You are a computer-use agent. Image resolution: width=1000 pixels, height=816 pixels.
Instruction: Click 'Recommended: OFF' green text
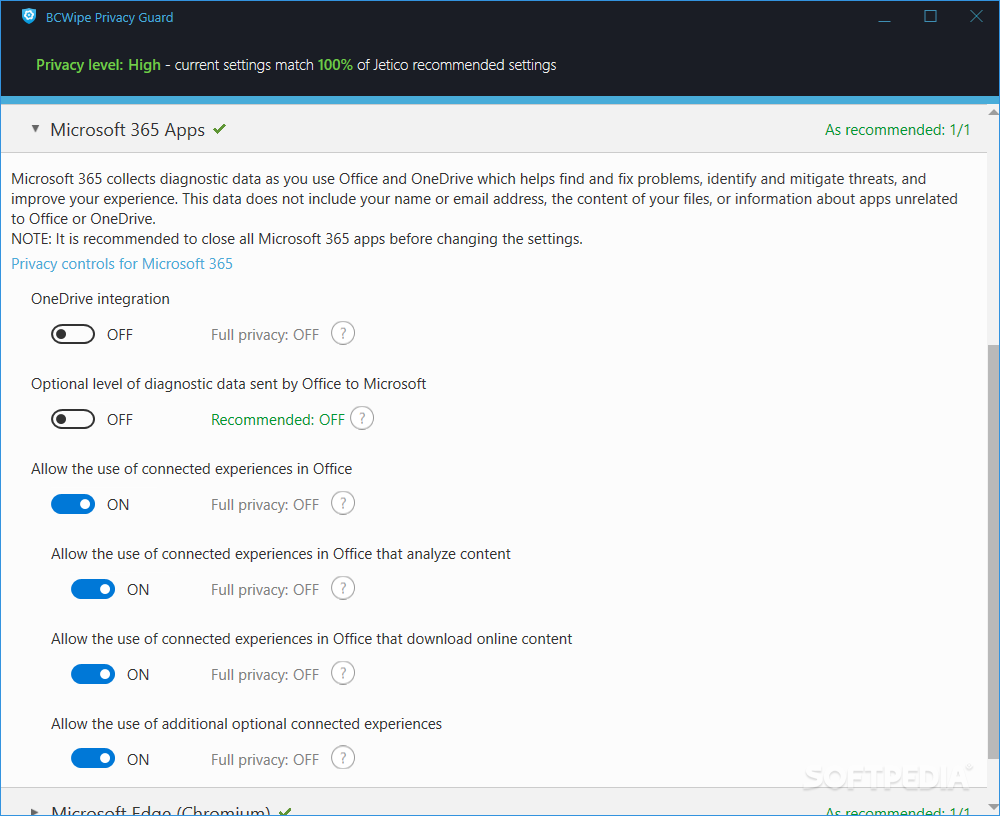278,420
